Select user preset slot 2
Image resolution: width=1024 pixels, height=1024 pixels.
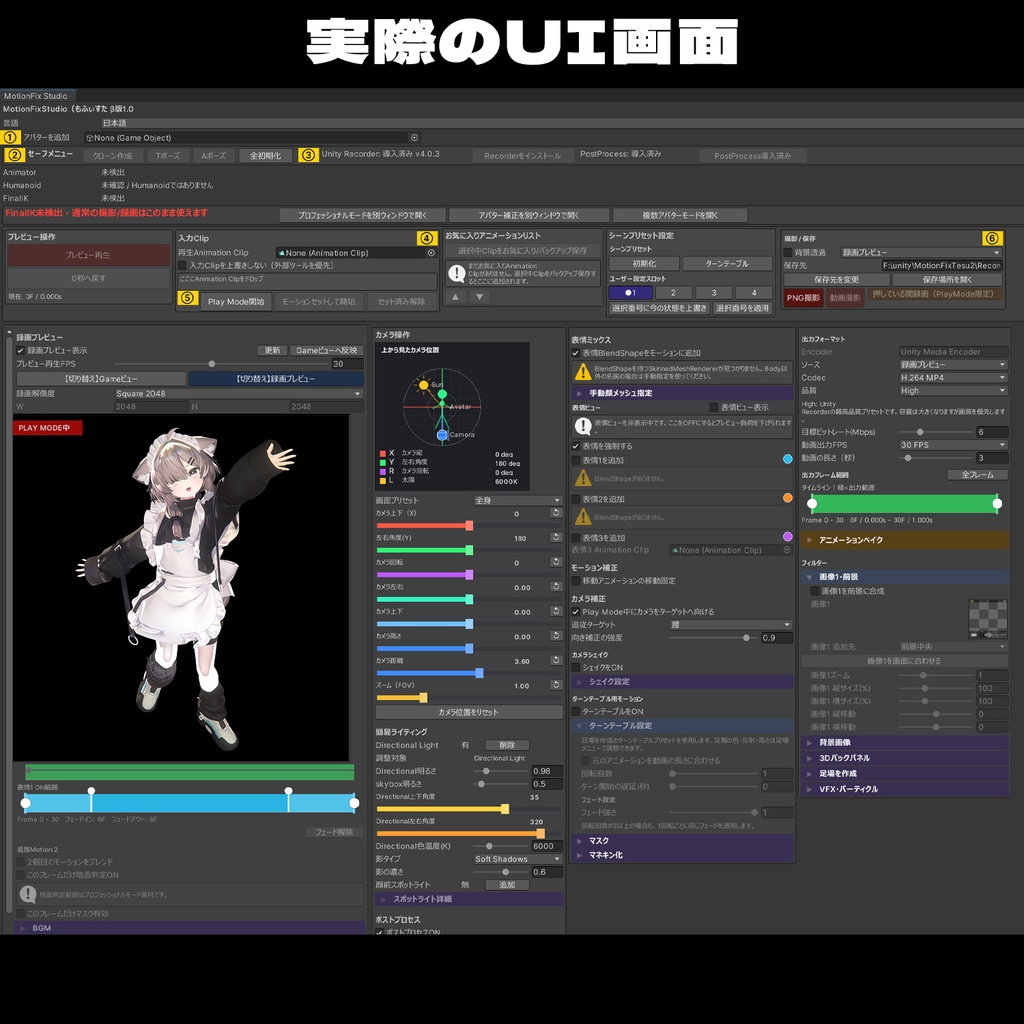673,293
